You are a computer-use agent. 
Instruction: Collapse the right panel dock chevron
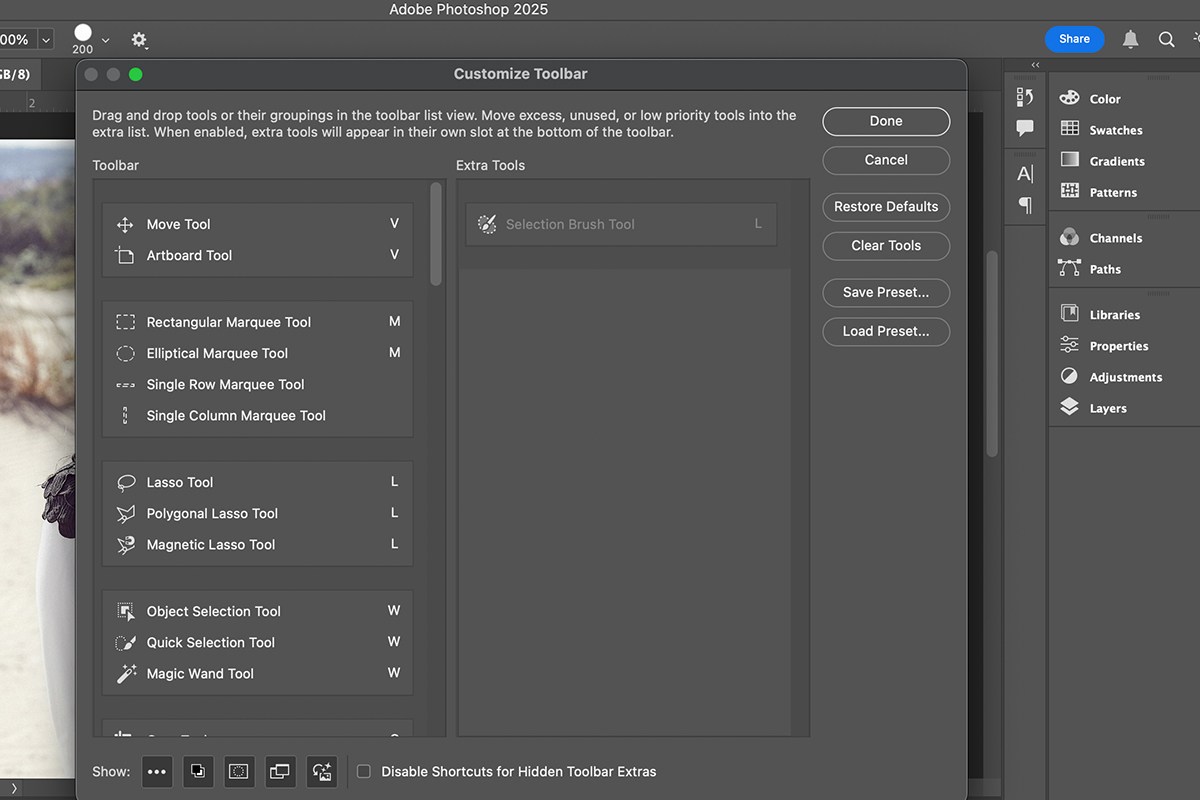[1034, 65]
